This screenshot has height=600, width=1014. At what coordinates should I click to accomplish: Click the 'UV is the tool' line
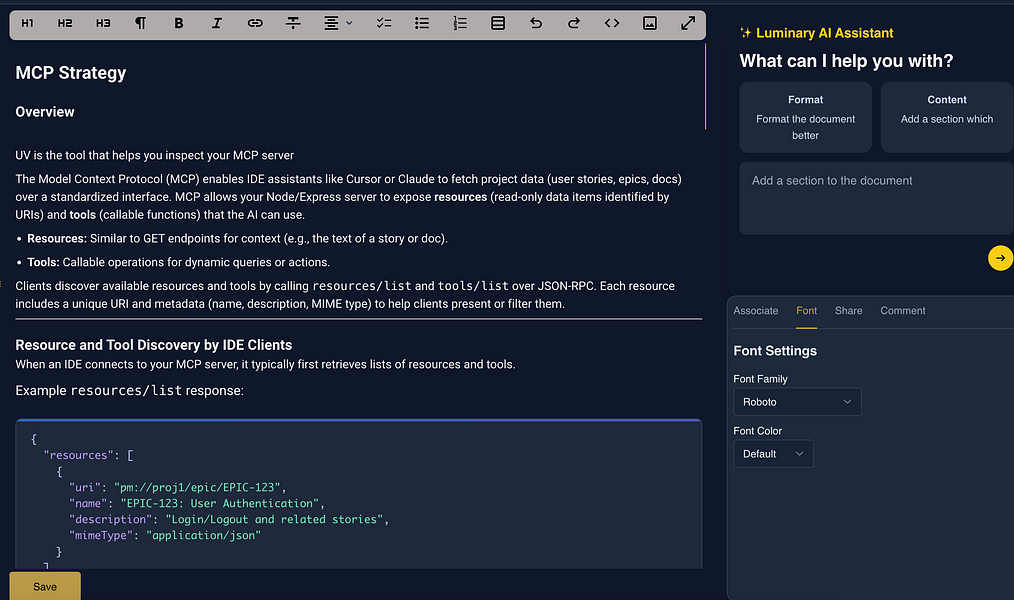pyautogui.click(x=155, y=155)
